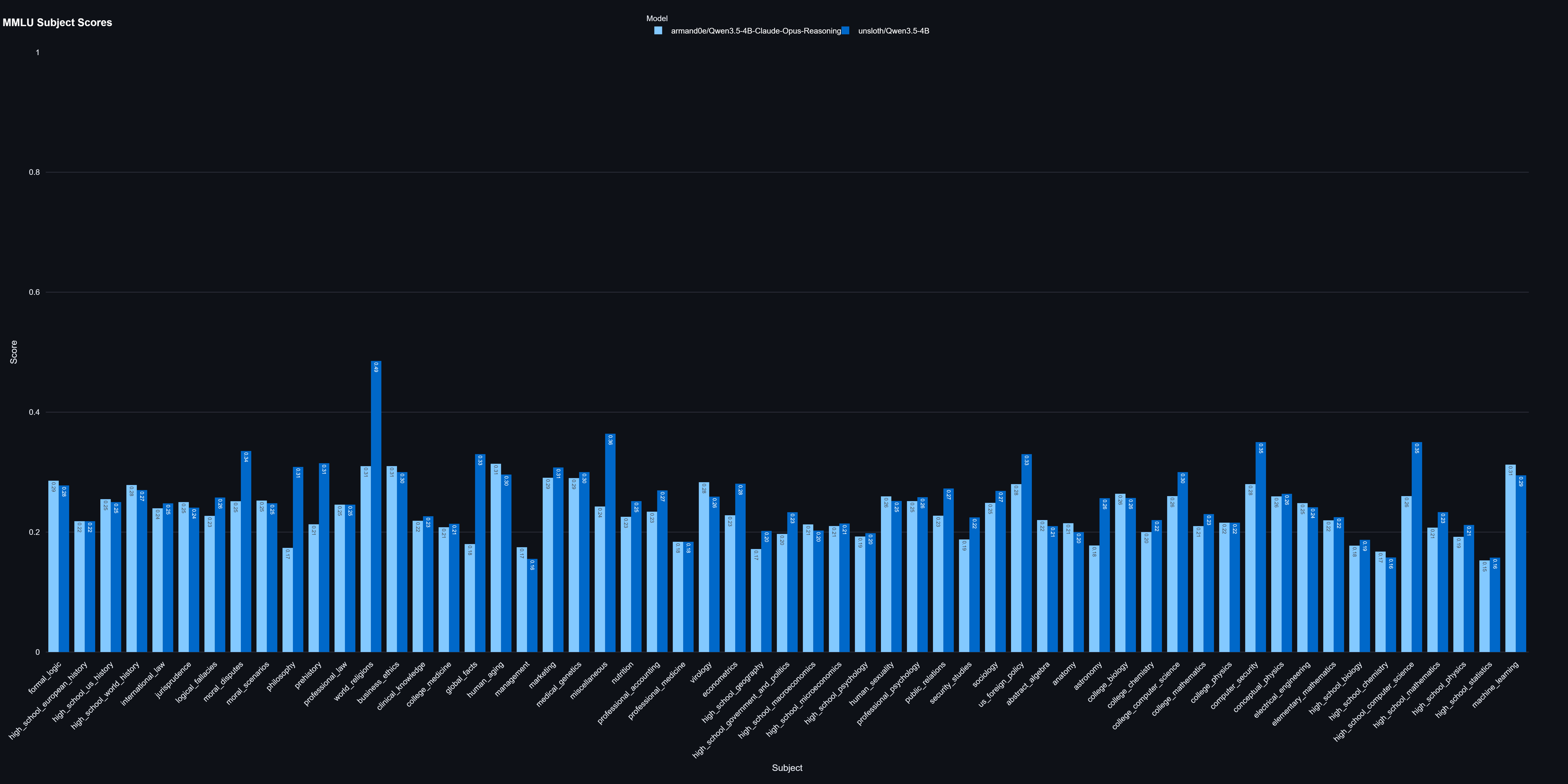1568x784 pixels.
Task: Click the chart title MMLU Subject Scores
Action: pyautogui.click(x=57, y=22)
